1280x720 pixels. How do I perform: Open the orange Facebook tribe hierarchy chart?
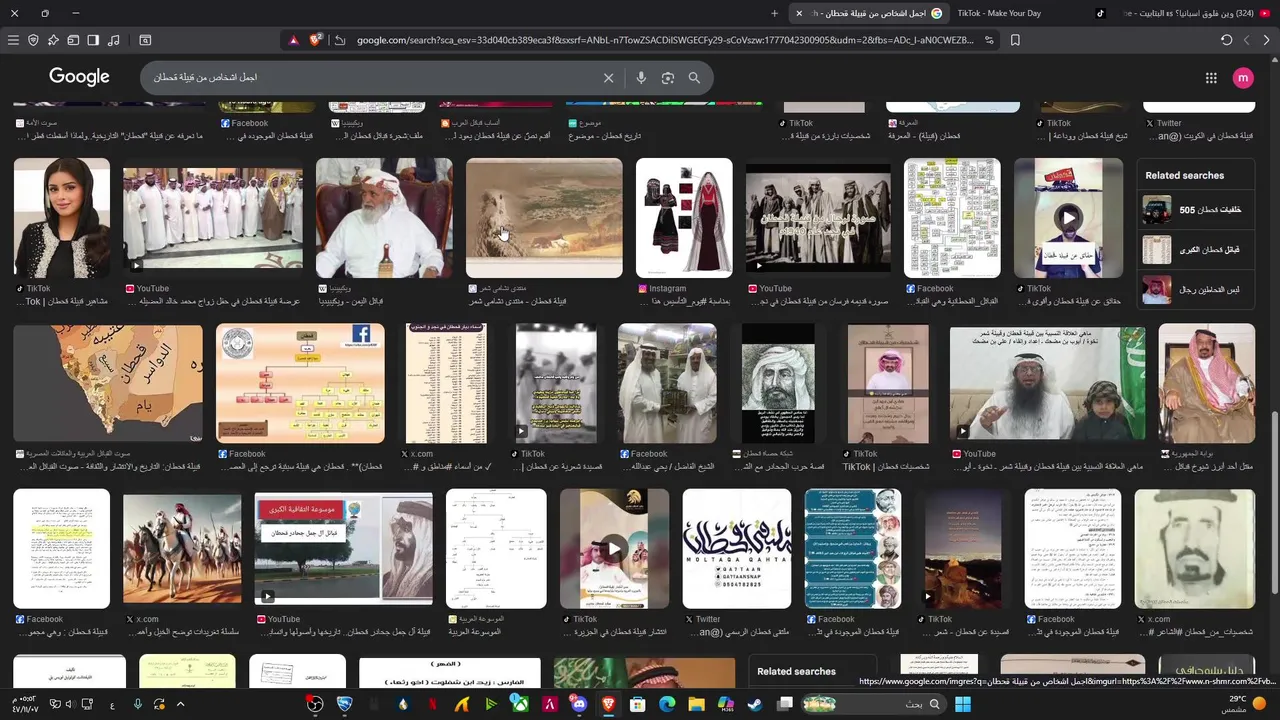[x=300, y=383]
